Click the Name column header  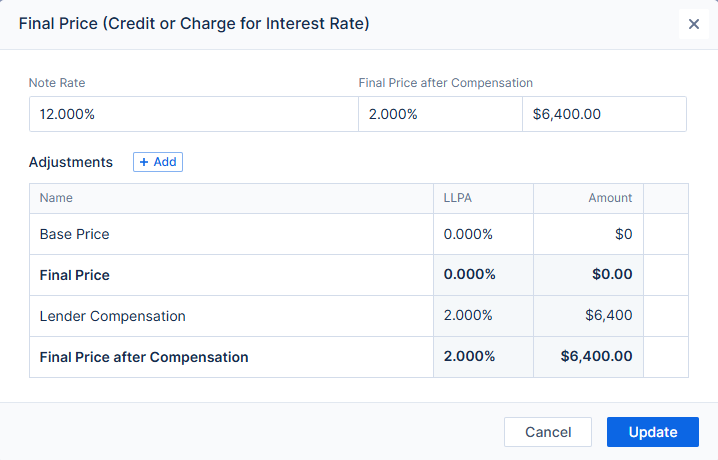(x=56, y=198)
